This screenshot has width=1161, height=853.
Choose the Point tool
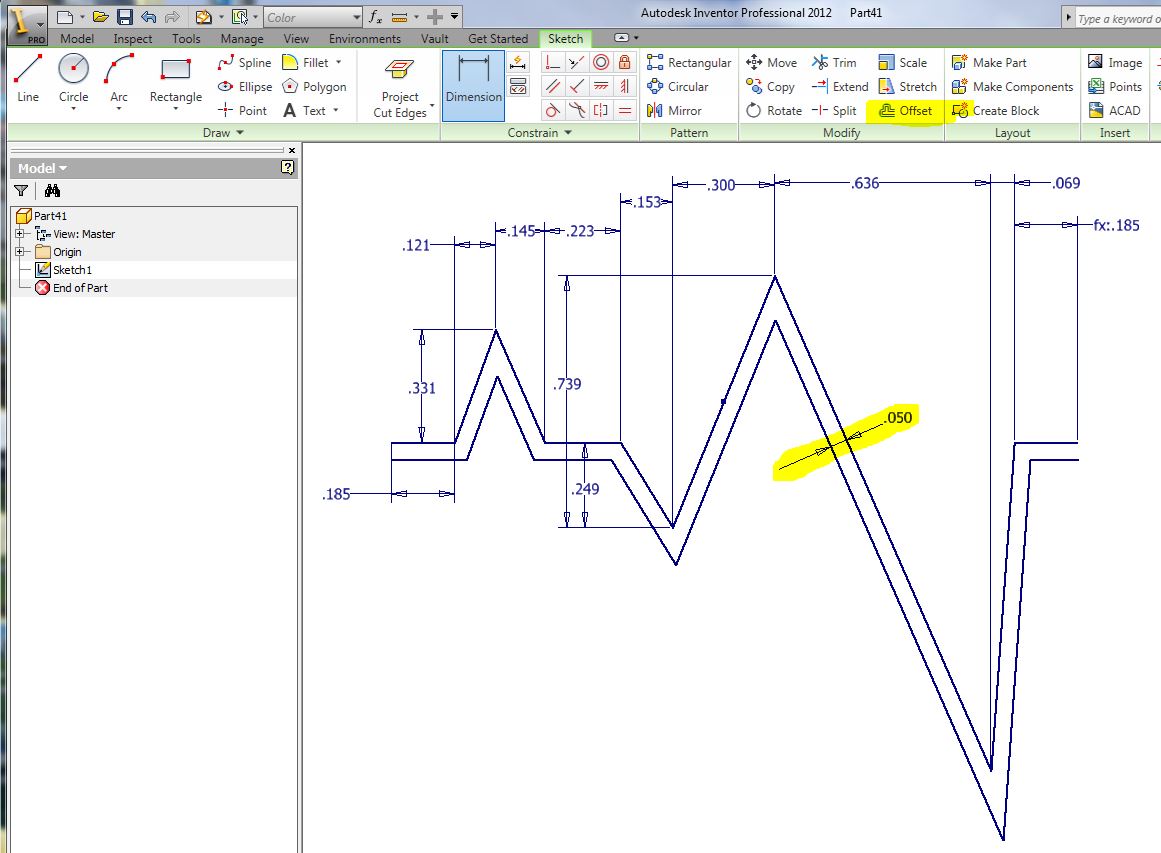click(x=242, y=110)
